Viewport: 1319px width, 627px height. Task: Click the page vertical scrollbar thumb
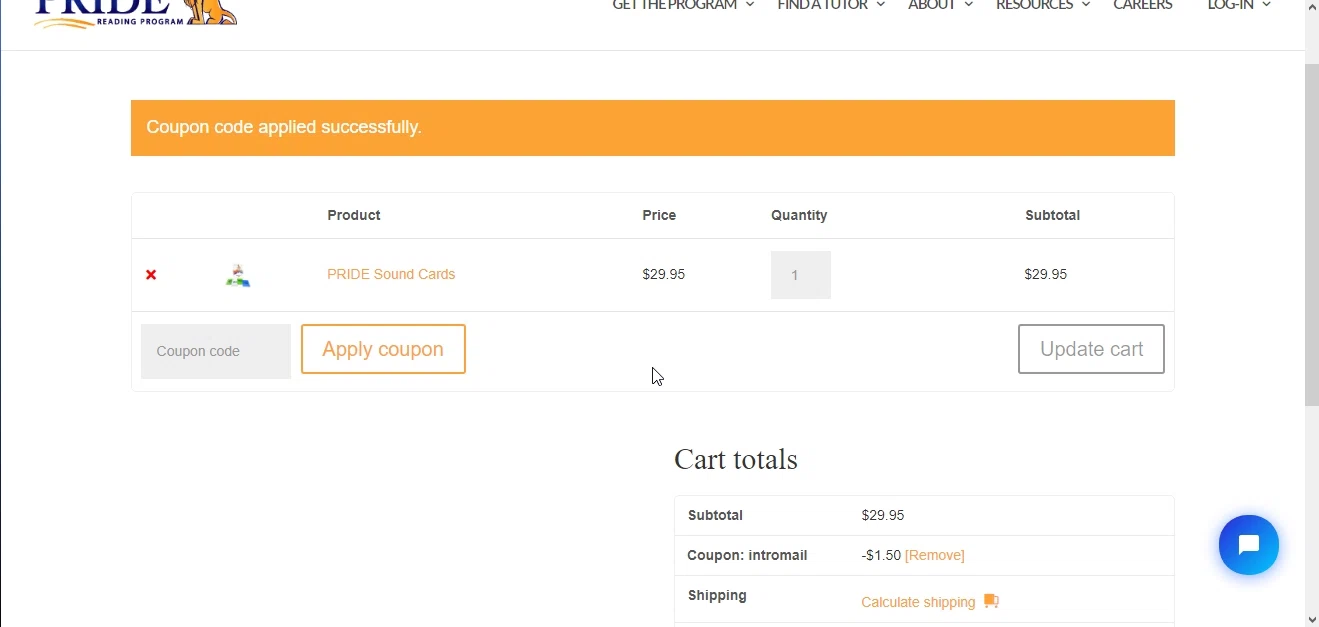coord(1312,234)
